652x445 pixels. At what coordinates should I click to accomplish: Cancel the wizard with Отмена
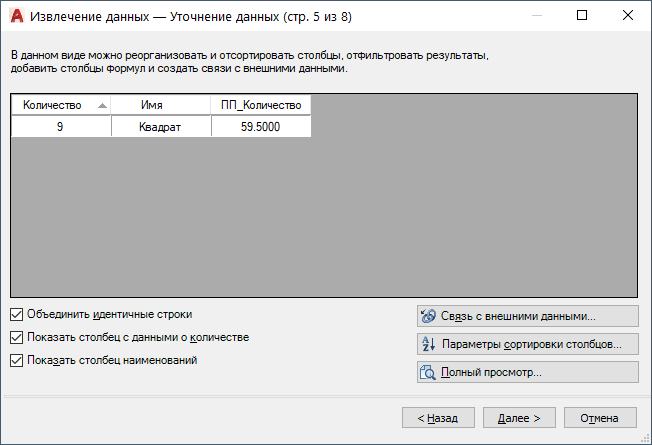[x=600, y=418]
